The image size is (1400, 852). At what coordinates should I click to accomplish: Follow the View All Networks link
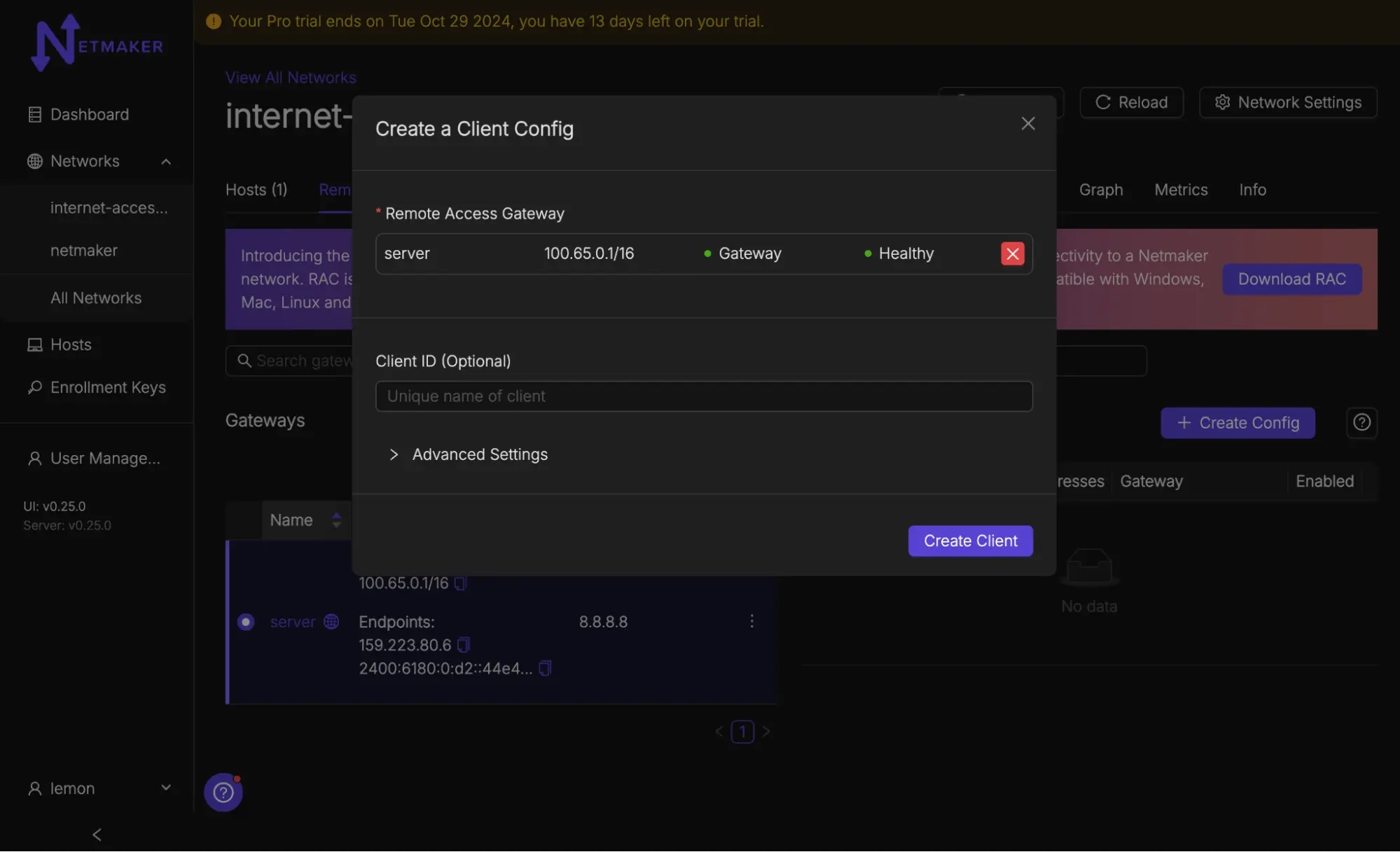click(291, 78)
